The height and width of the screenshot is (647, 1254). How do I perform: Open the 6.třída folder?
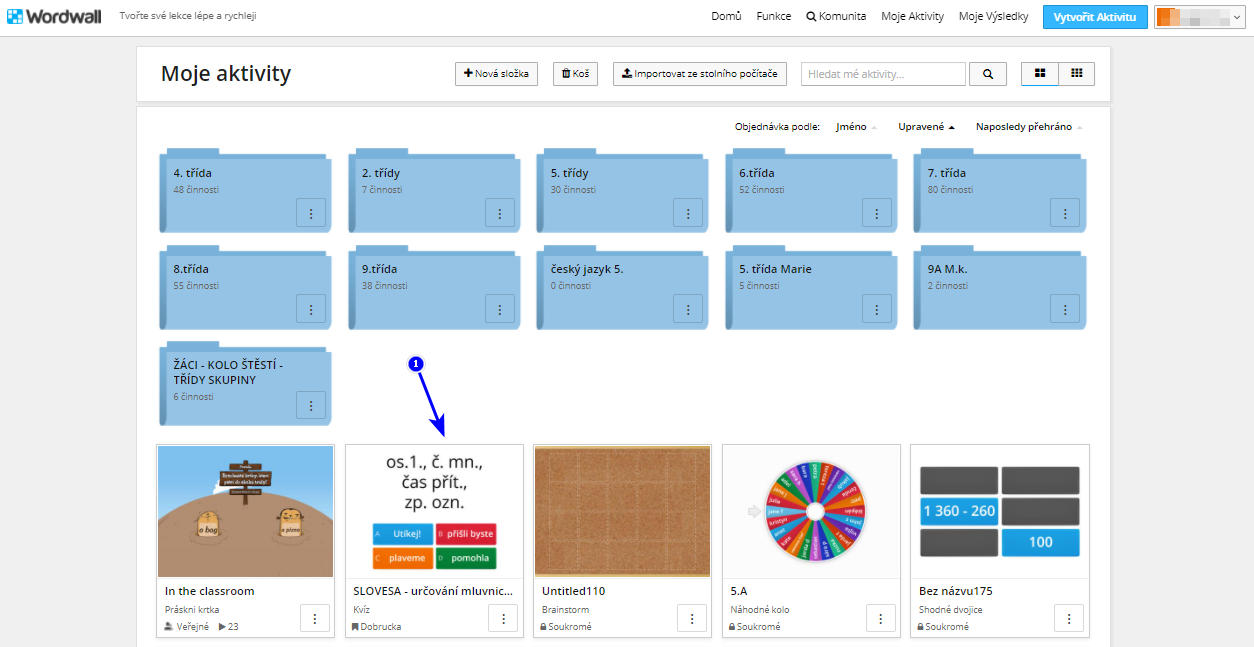[812, 192]
